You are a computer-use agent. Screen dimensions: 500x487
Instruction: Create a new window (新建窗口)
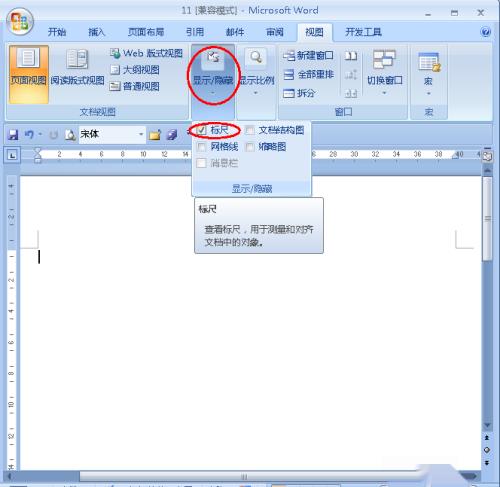pyautogui.click(x=308, y=55)
